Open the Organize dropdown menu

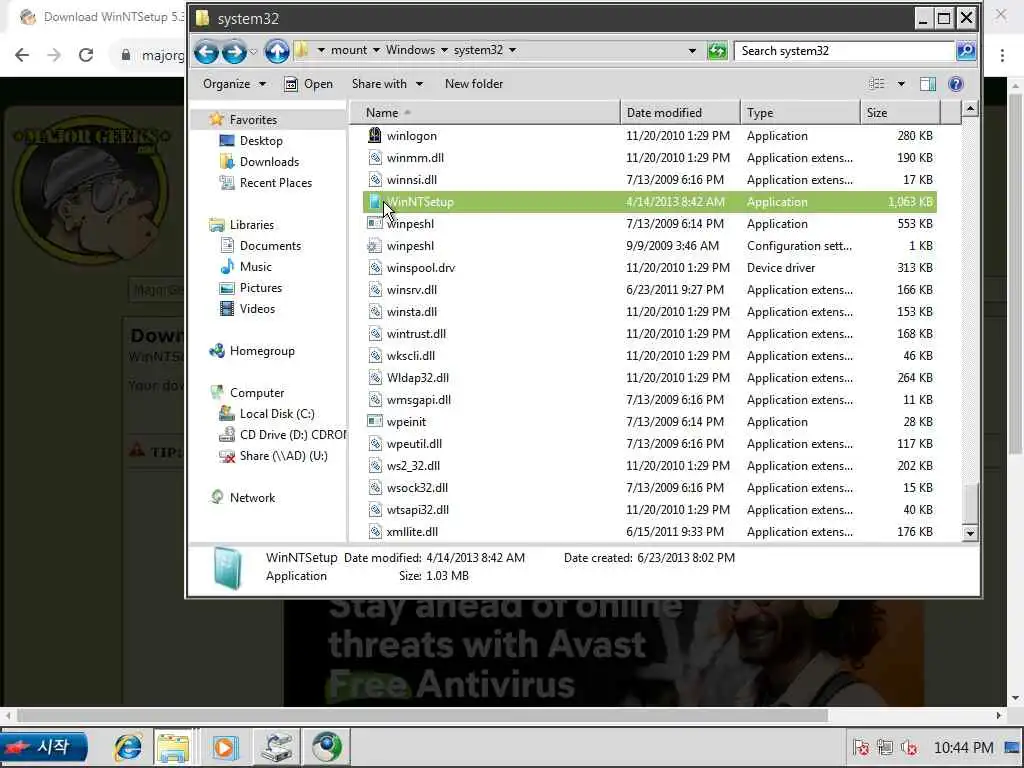pos(234,84)
